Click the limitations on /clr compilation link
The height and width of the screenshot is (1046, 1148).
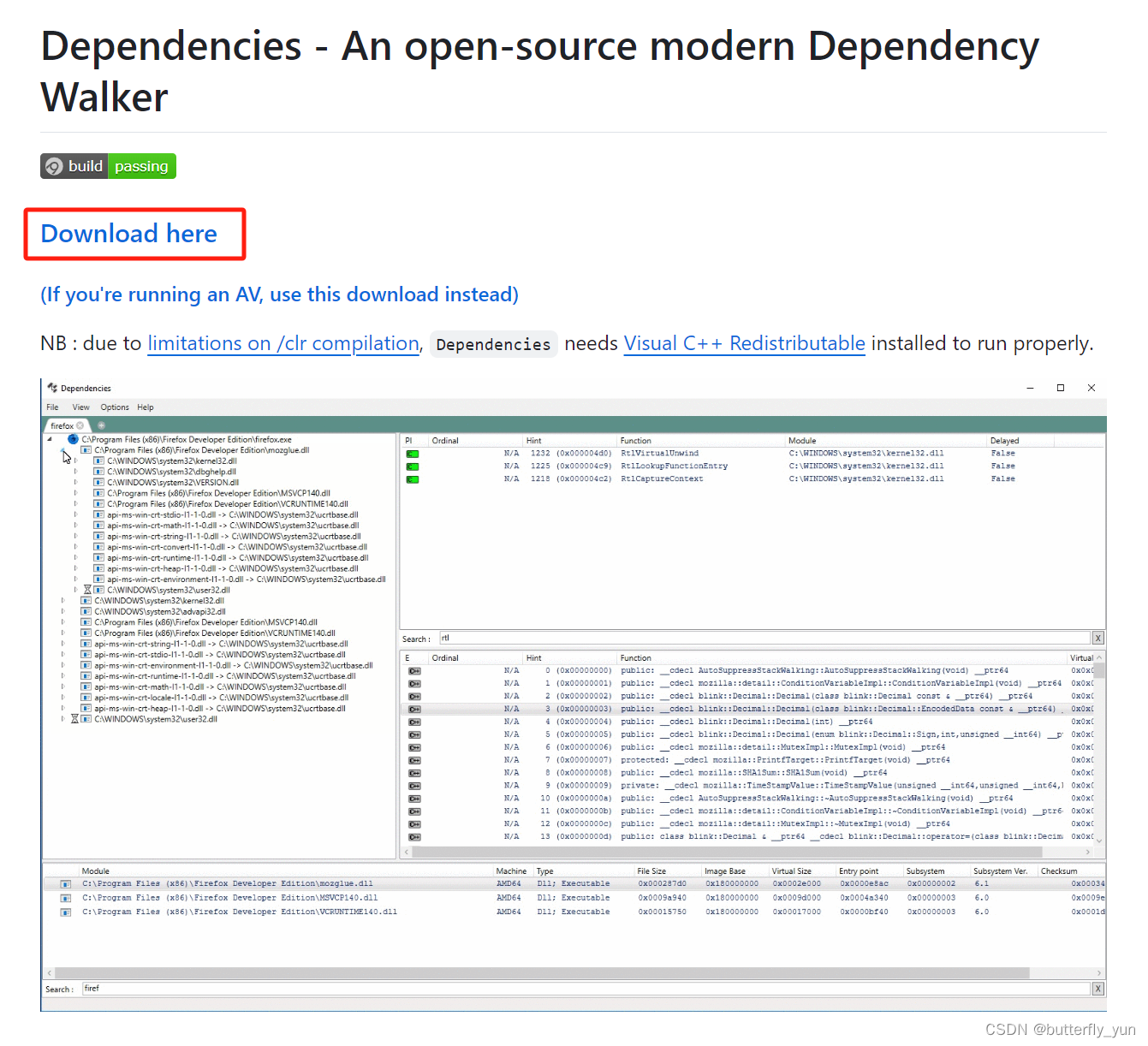283,343
